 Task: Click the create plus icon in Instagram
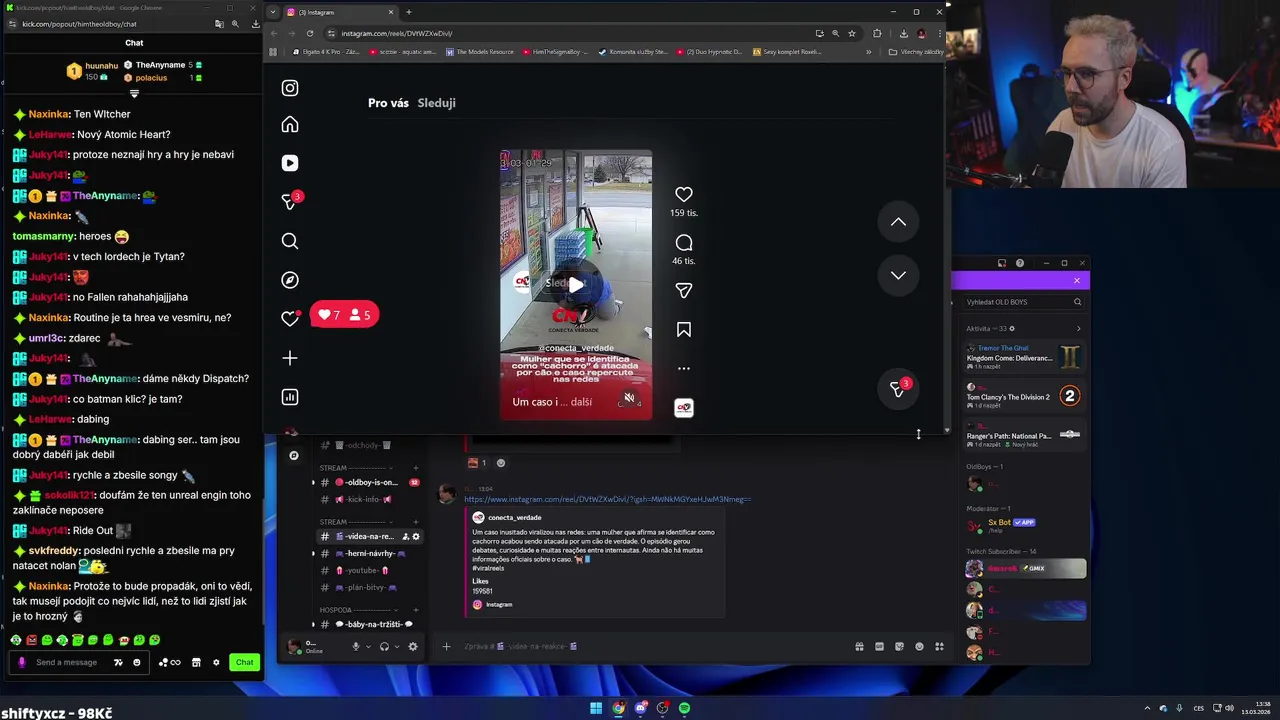290,358
